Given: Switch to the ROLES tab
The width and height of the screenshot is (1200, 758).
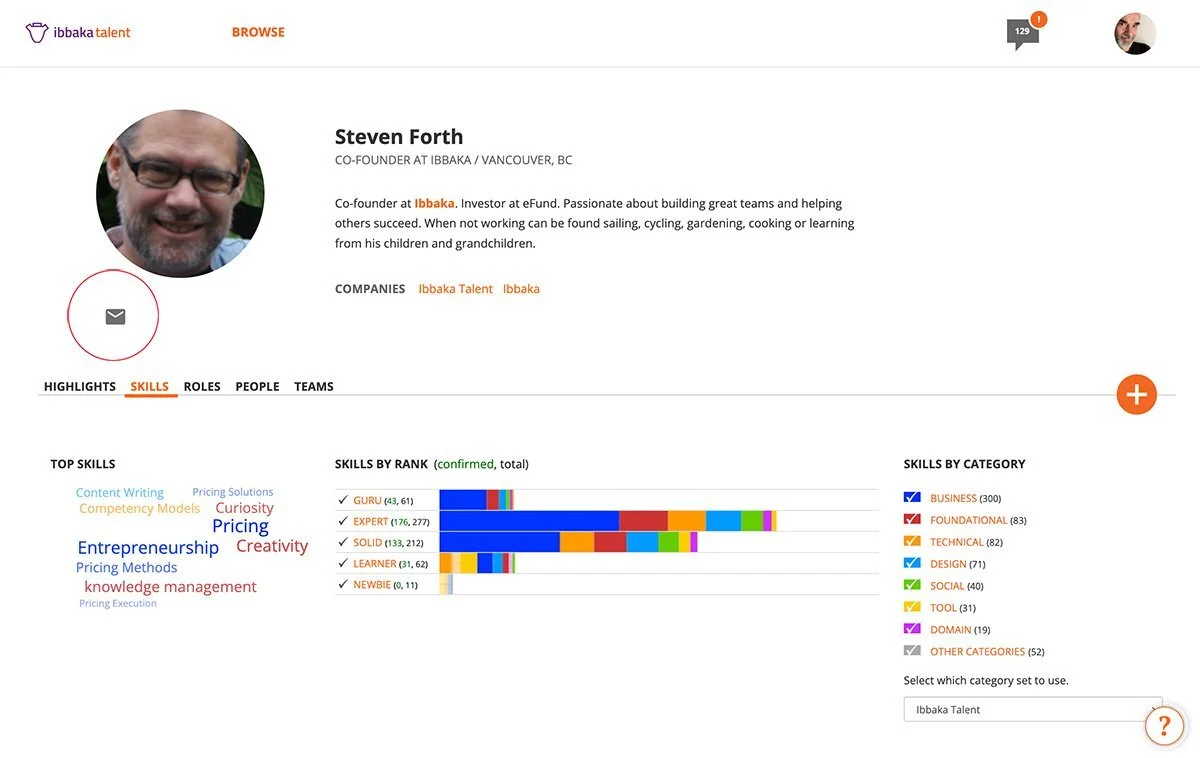Looking at the screenshot, I should (x=202, y=386).
